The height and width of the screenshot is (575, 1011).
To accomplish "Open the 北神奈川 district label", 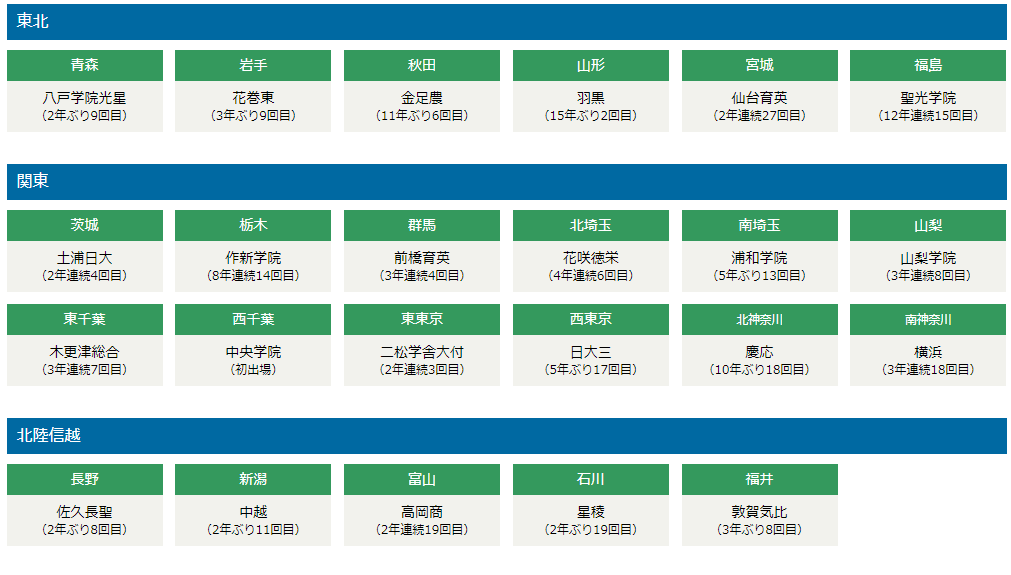I will [760, 319].
